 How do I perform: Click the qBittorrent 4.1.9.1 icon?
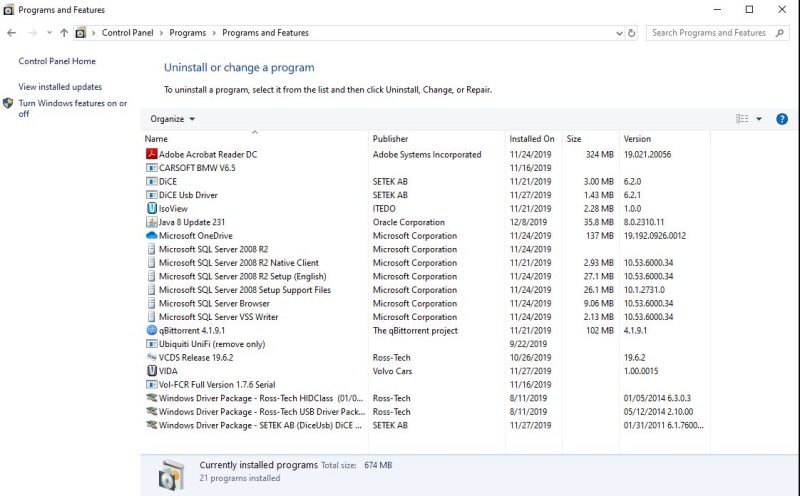pyautogui.click(x=152, y=330)
